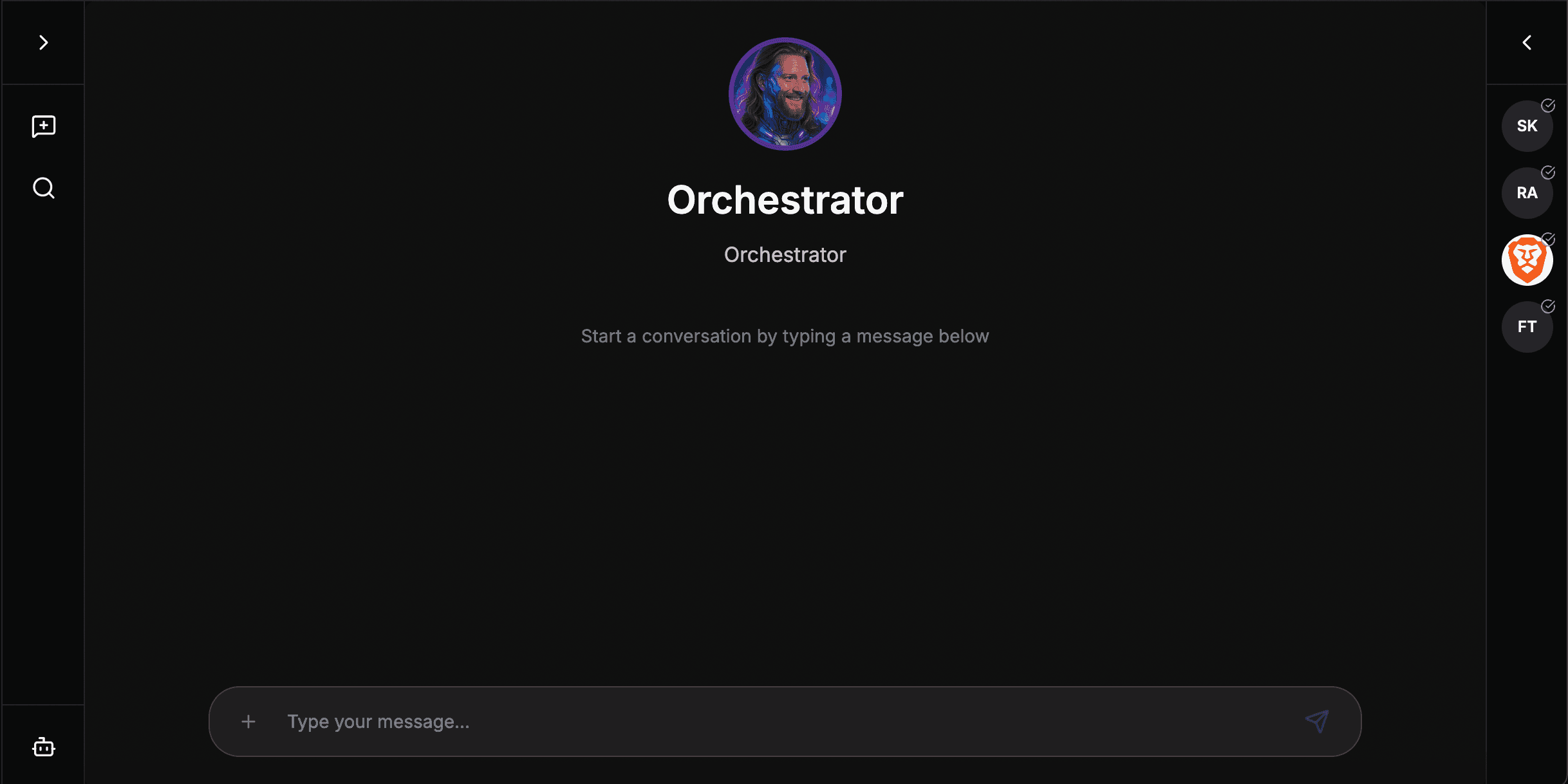
Task: Toggle the checkmark badge on the SK agent
Action: (1547, 105)
